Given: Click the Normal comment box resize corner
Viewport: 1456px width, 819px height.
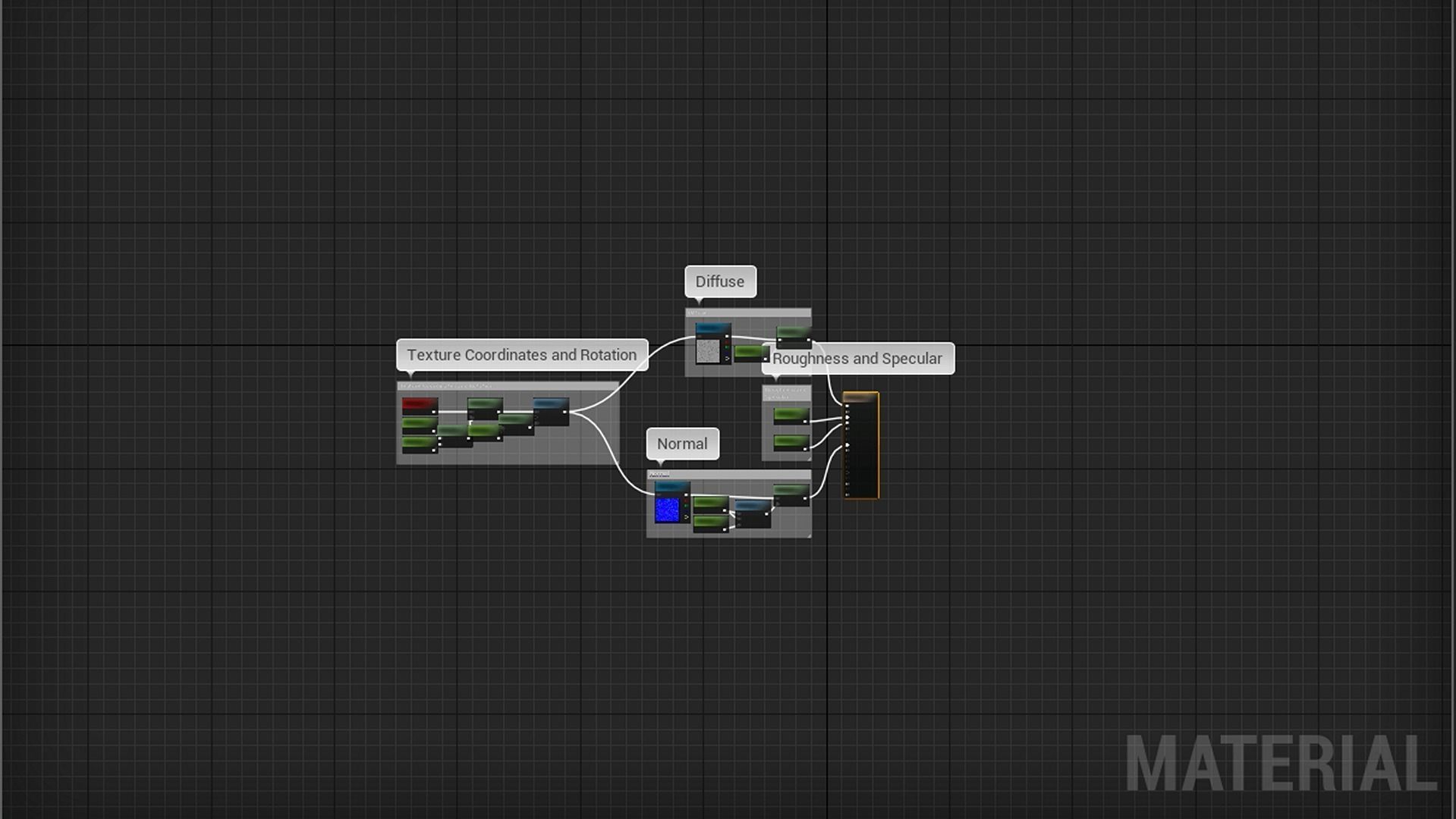Looking at the screenshot, I should coord(808,535).
